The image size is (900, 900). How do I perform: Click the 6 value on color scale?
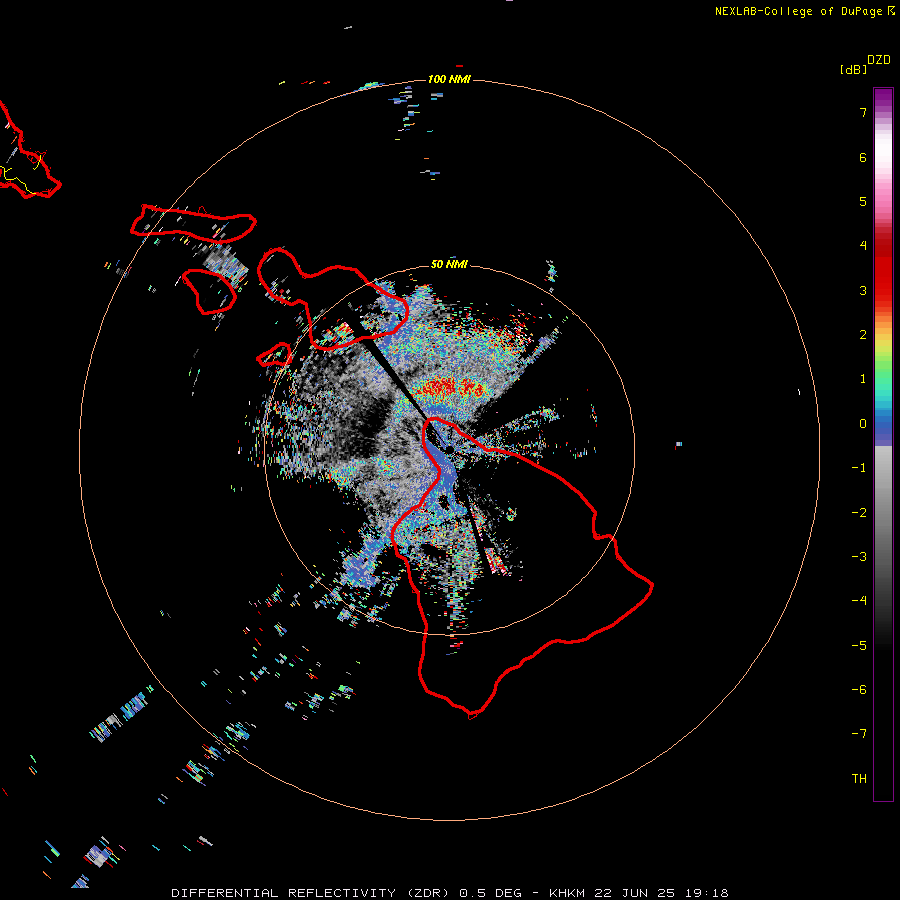point(863,157)
